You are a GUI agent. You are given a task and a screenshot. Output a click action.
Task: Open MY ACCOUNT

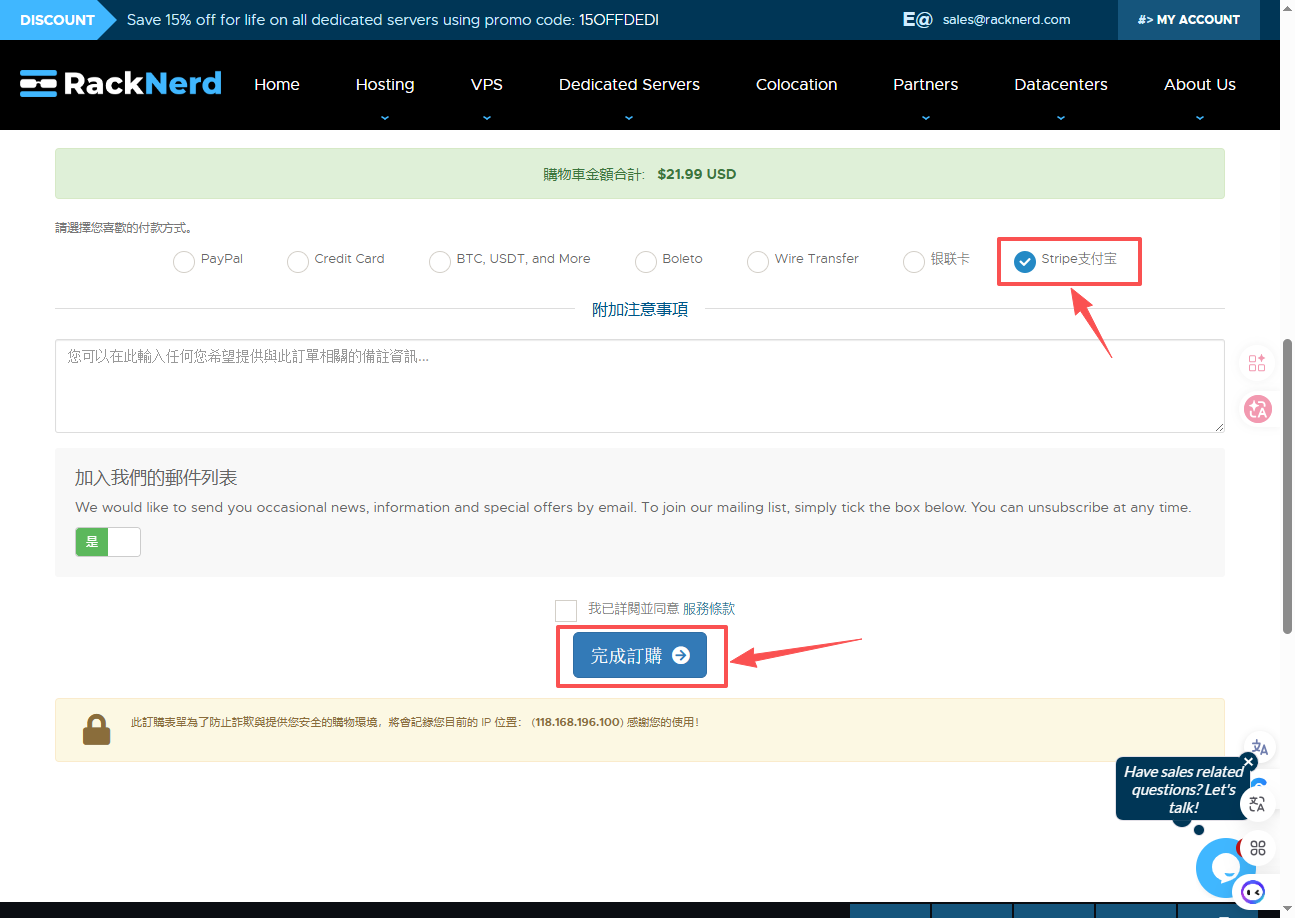1189,20
